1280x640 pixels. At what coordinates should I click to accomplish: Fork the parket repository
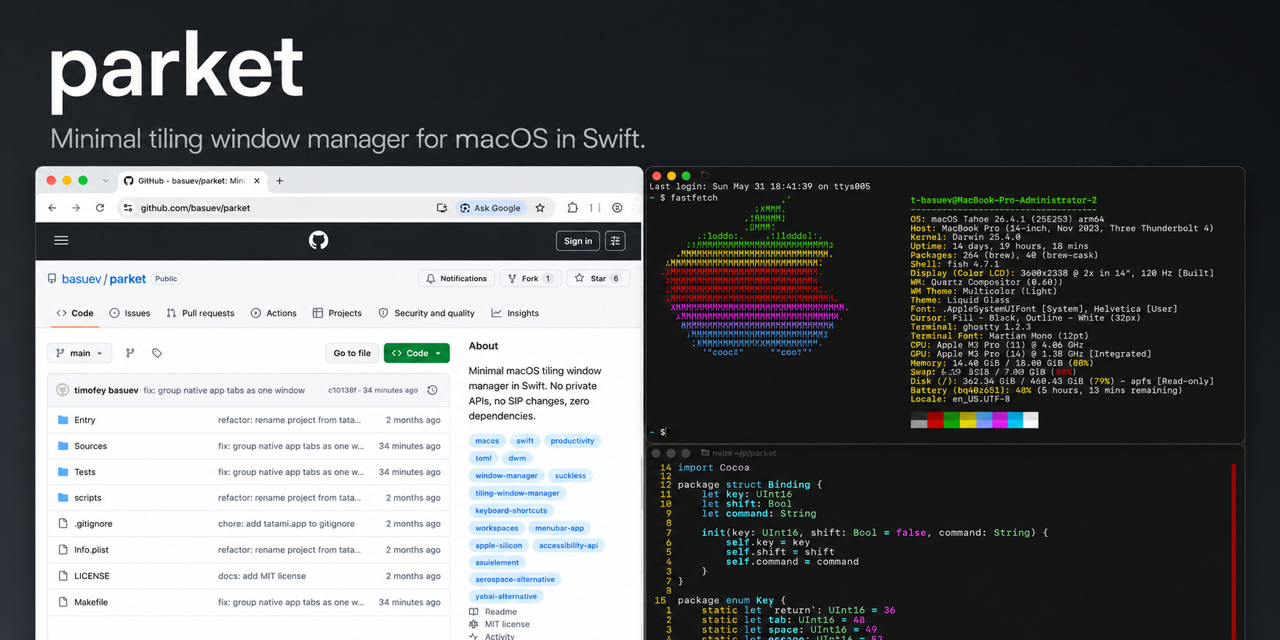530,279
